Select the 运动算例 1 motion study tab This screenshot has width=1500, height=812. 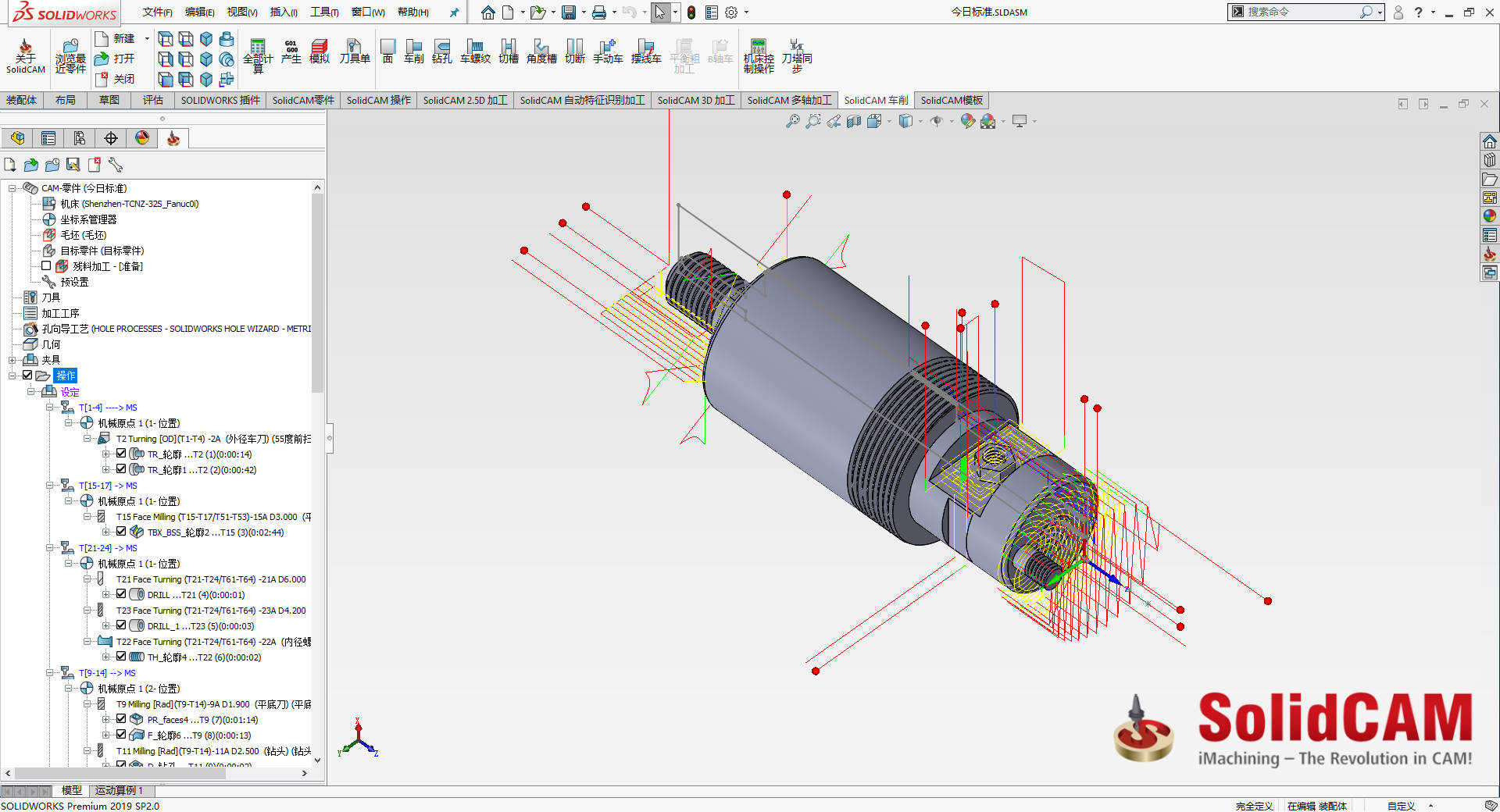[119, 790]
